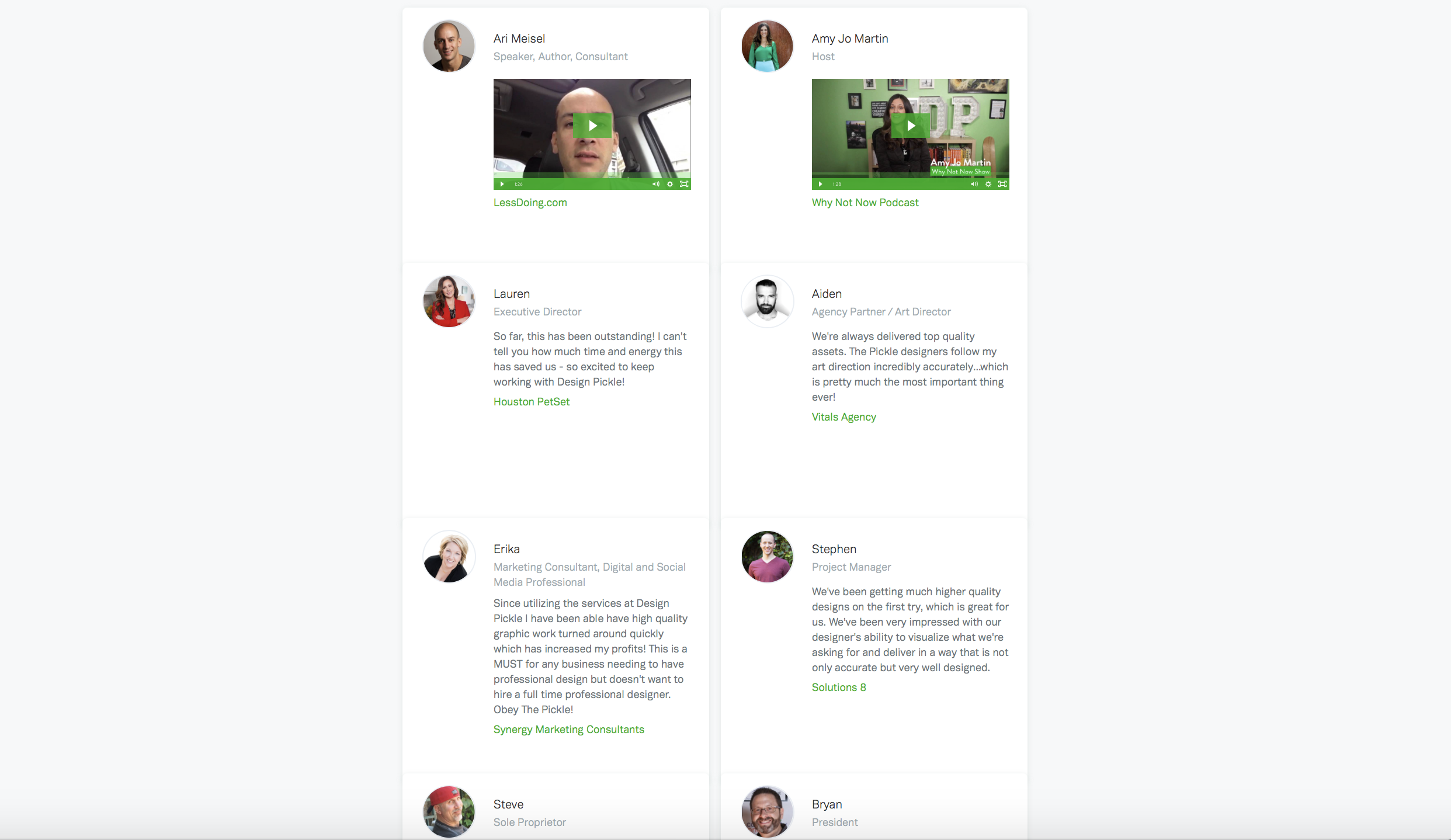Mute volume on Ari Meisel's video
Image resolution: width=1451 pixels, height=840 pixels.
click(656, 184)
